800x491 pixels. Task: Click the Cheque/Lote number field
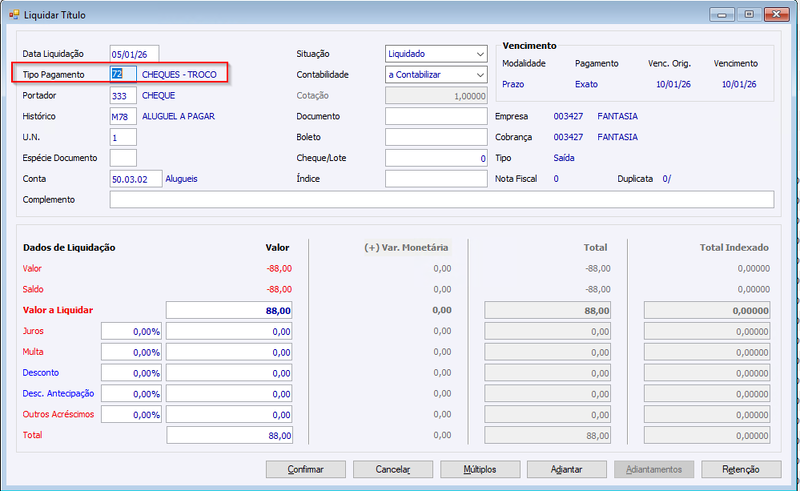436,158
